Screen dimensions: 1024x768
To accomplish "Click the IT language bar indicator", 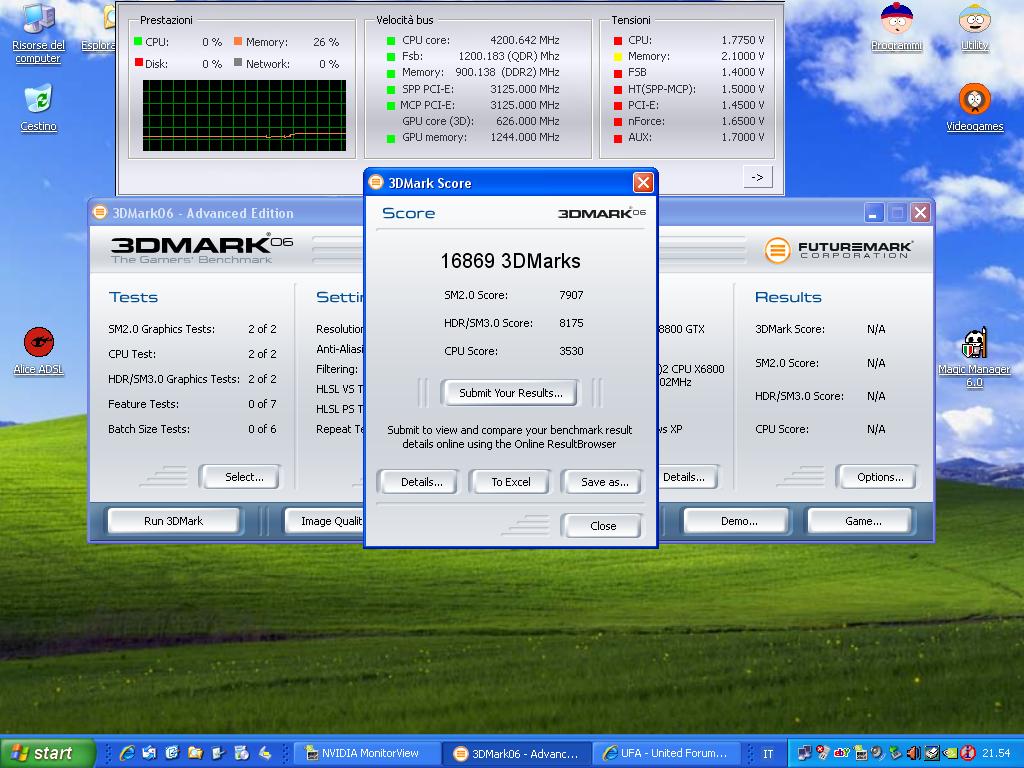I will (768, 753).
